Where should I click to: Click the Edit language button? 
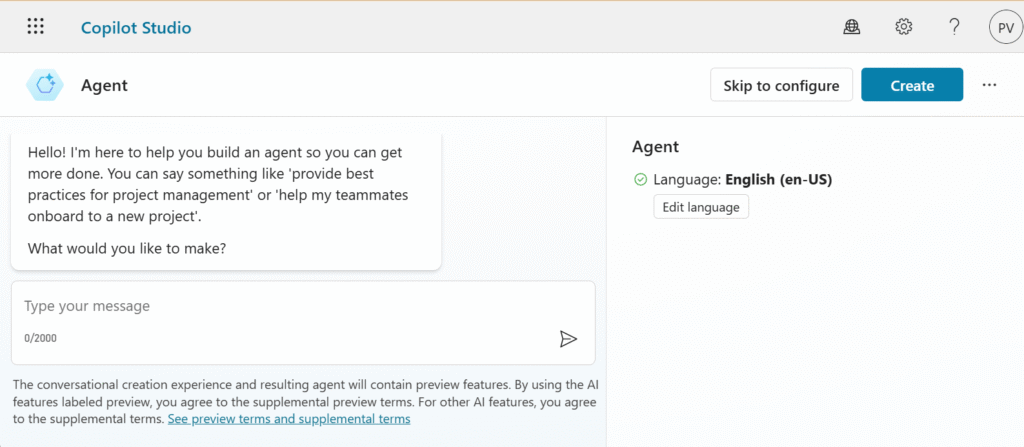[701, 207]
